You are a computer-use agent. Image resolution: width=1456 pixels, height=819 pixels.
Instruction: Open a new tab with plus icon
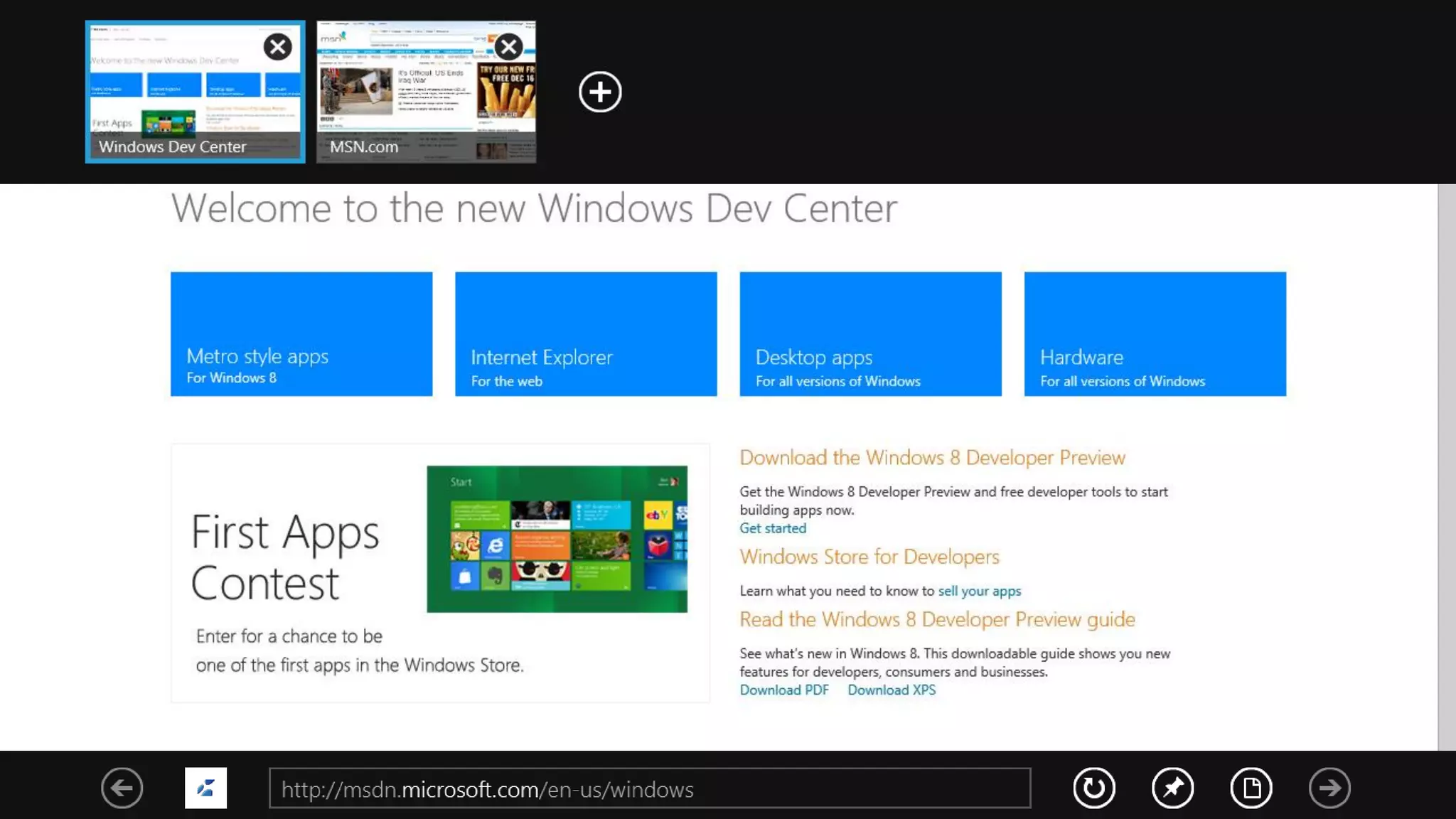tap(600, 92)
